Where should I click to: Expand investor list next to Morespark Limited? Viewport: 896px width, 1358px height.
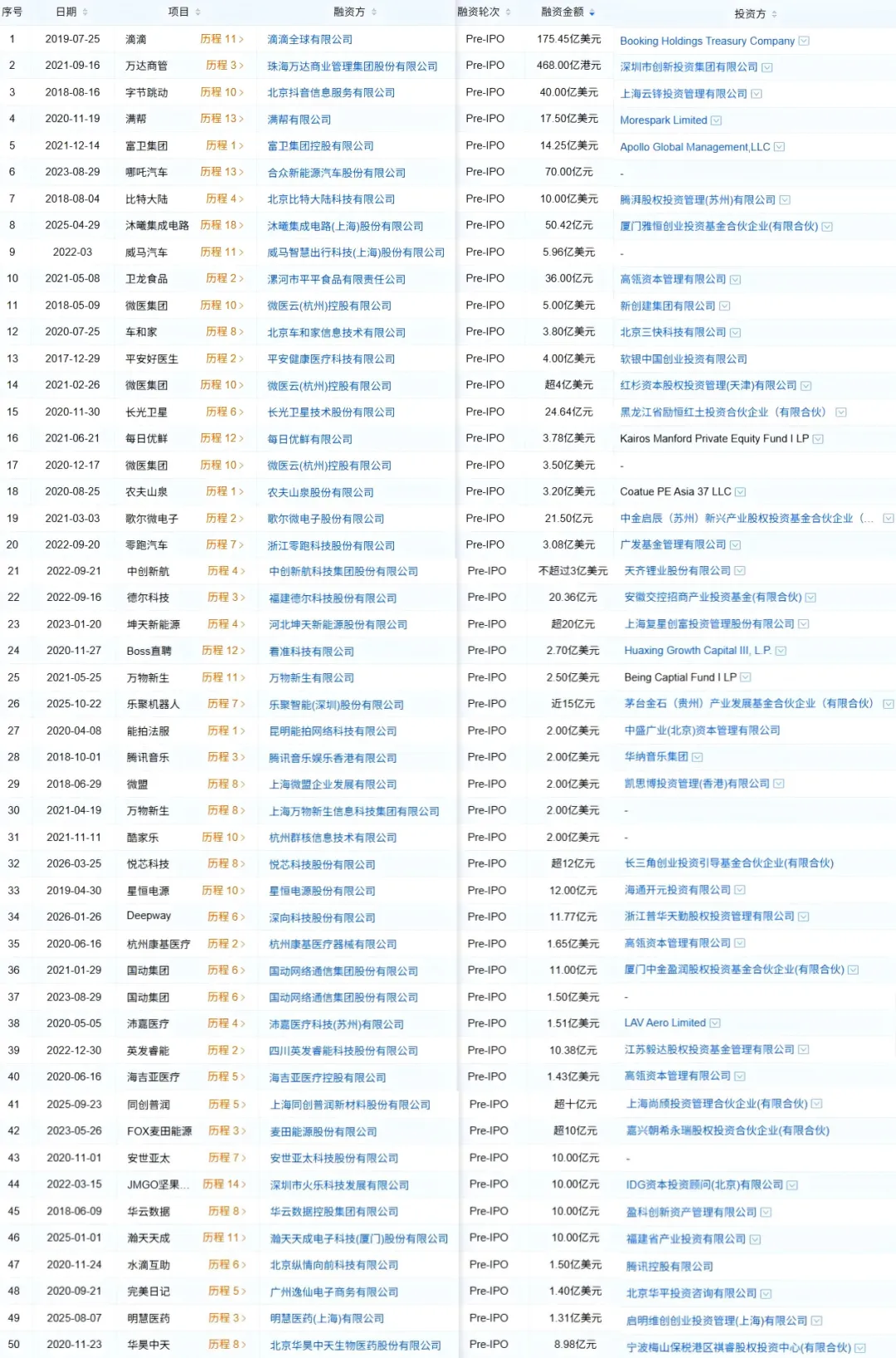click(717, 120)
